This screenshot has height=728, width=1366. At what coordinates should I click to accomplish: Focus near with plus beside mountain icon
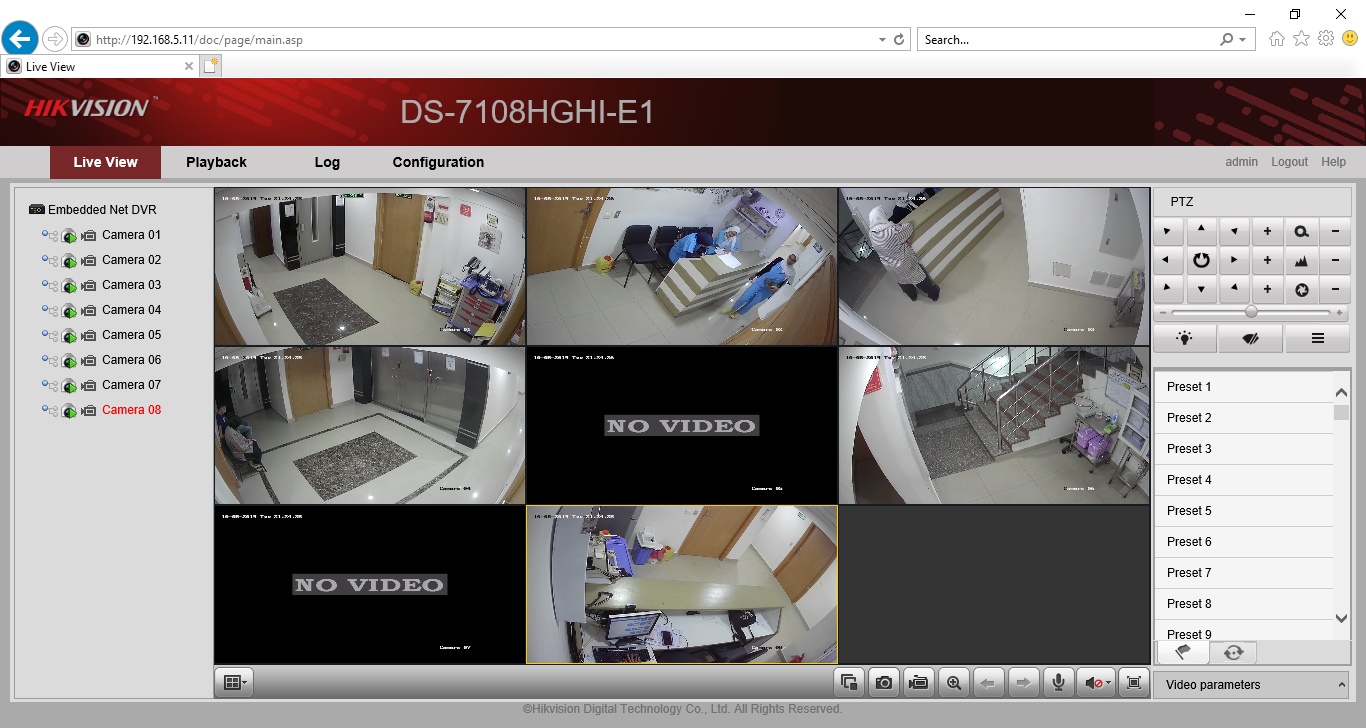(x=1268, y=260)
